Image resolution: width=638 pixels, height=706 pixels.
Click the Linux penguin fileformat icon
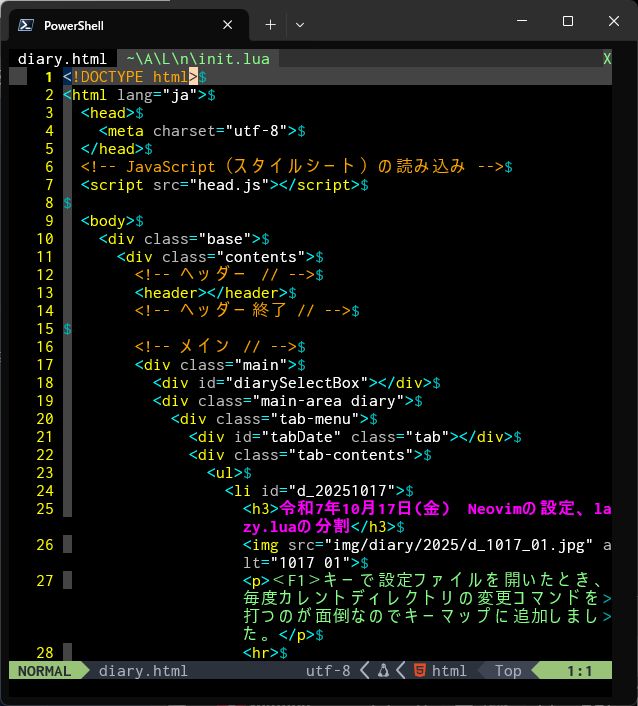[383, 671]
